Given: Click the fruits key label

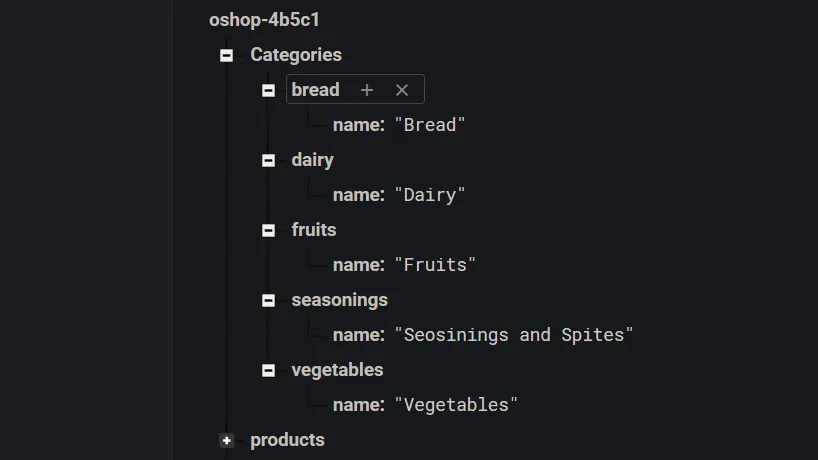Looking at the screenshot, I should 314,230.
